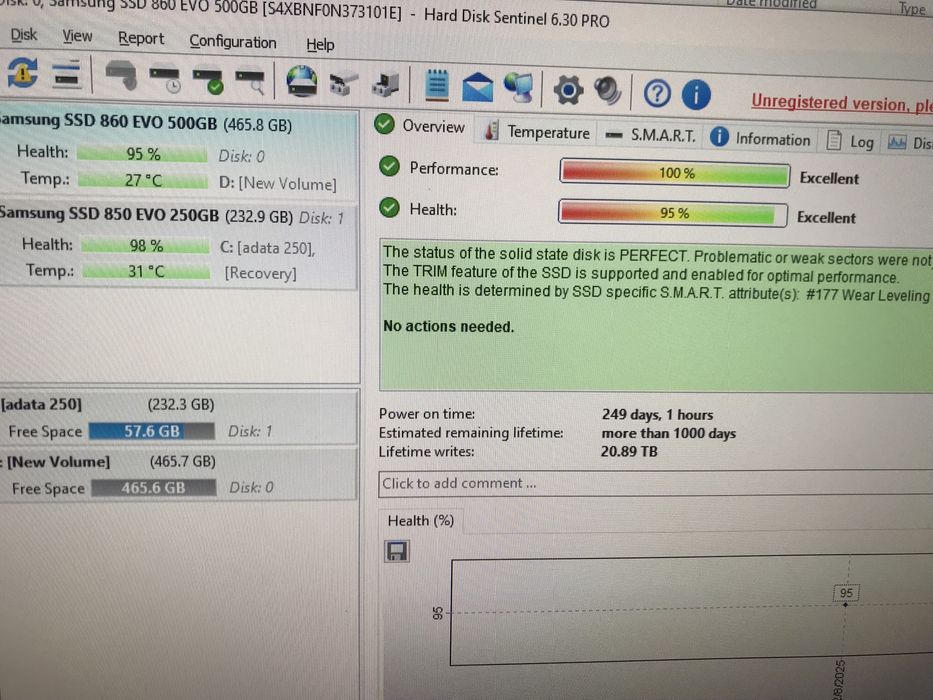Click the 'Estimated remaining lifetime:' label

(x=471, y=433)
